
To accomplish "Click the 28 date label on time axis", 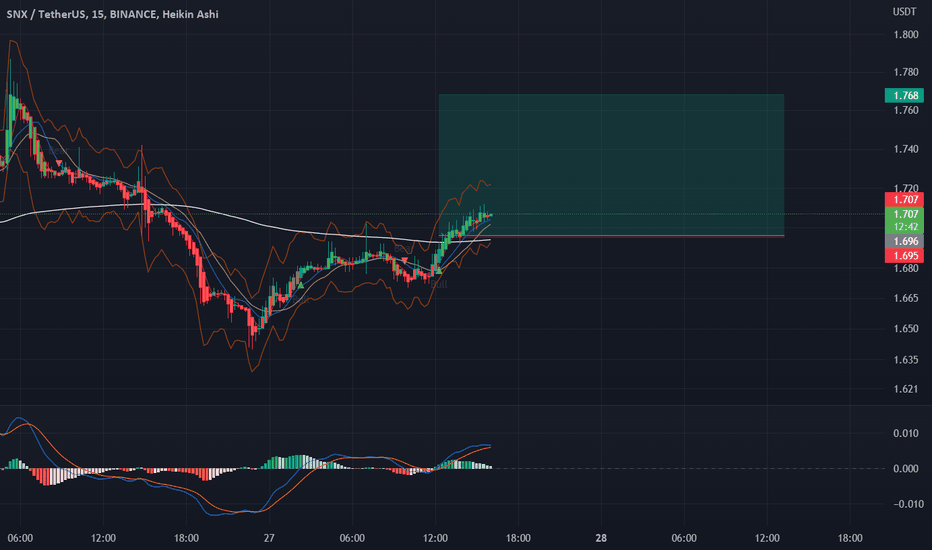I will pyautogui.click(x=601, y=538).
